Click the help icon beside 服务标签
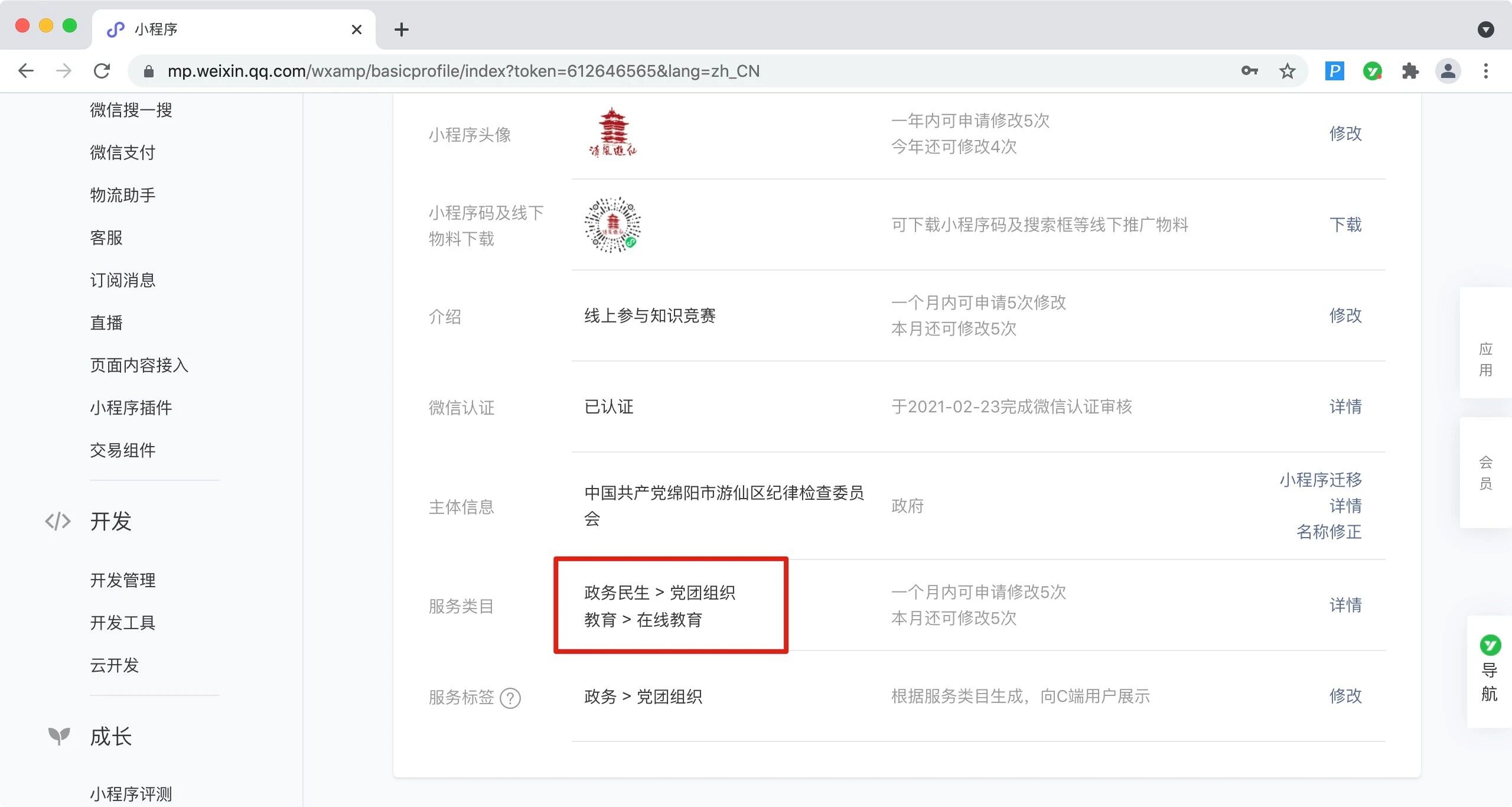Viewport: 1512px width, 807px height. click(510, 698)
